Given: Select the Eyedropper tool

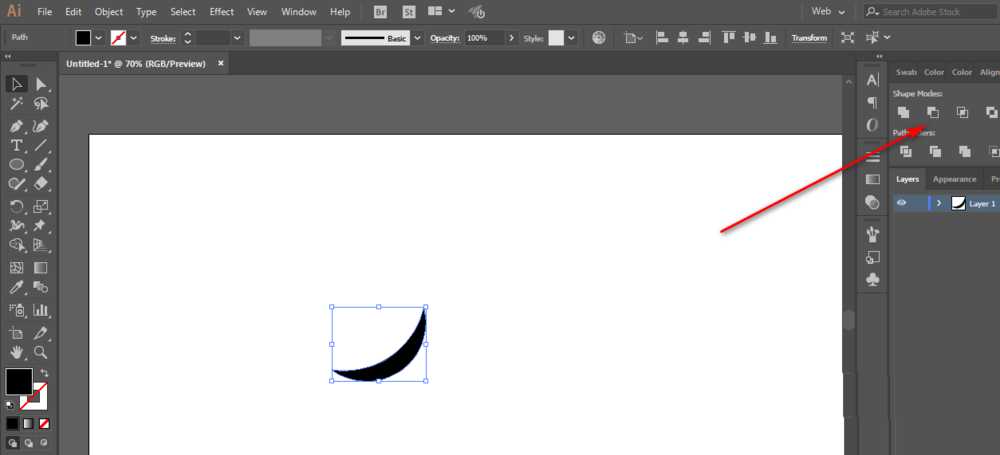Looking at the screenshot, I should (x=17, y=288).
